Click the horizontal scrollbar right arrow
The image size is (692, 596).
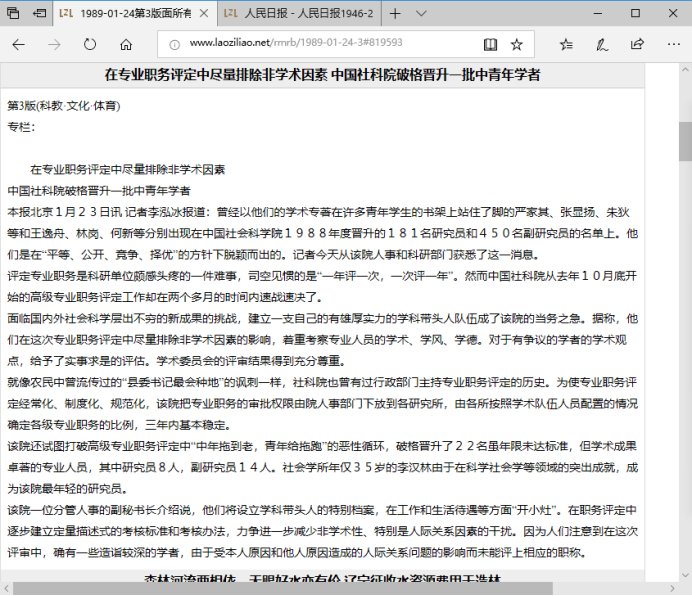672,588
